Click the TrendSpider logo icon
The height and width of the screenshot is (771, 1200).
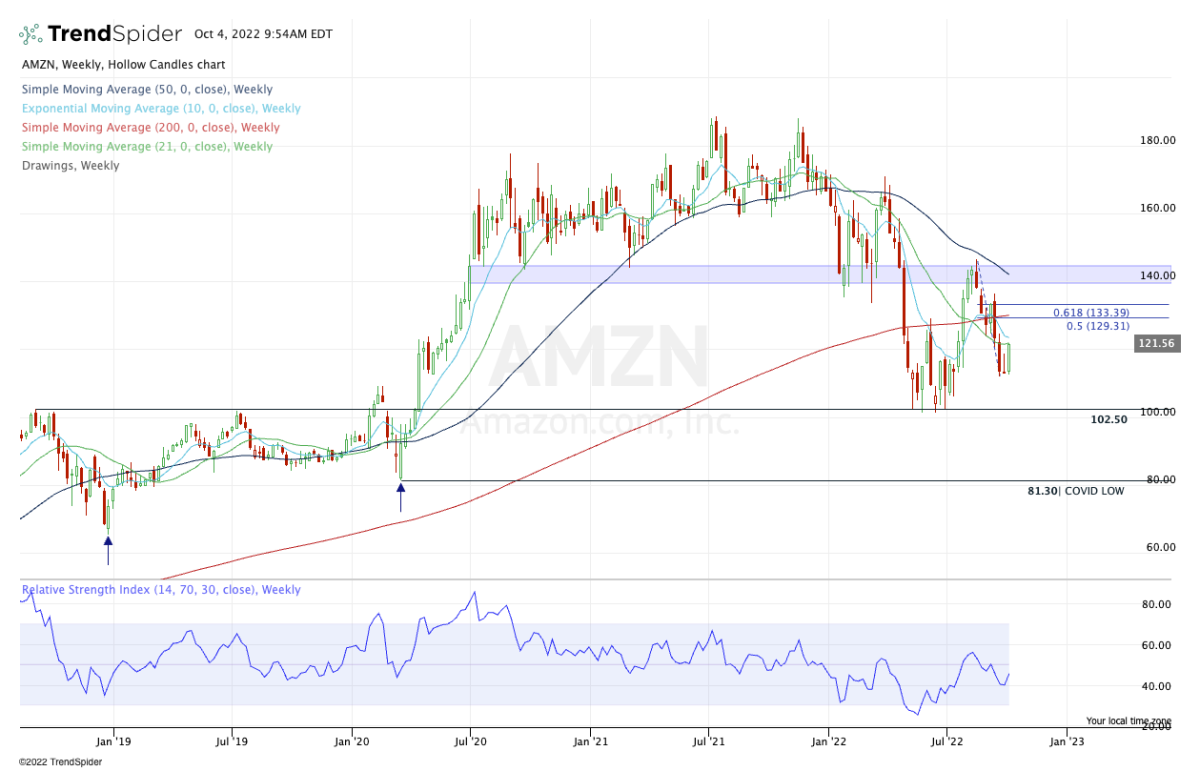click(x=33, y=34)
